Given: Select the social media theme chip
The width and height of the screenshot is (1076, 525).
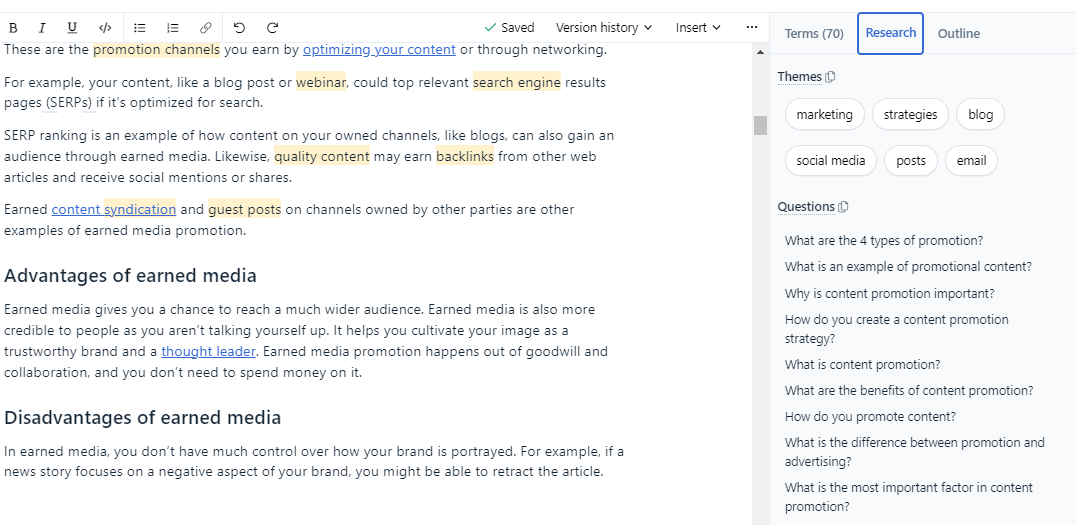Looking at the screenshot, I should click(x=830, y=161).
